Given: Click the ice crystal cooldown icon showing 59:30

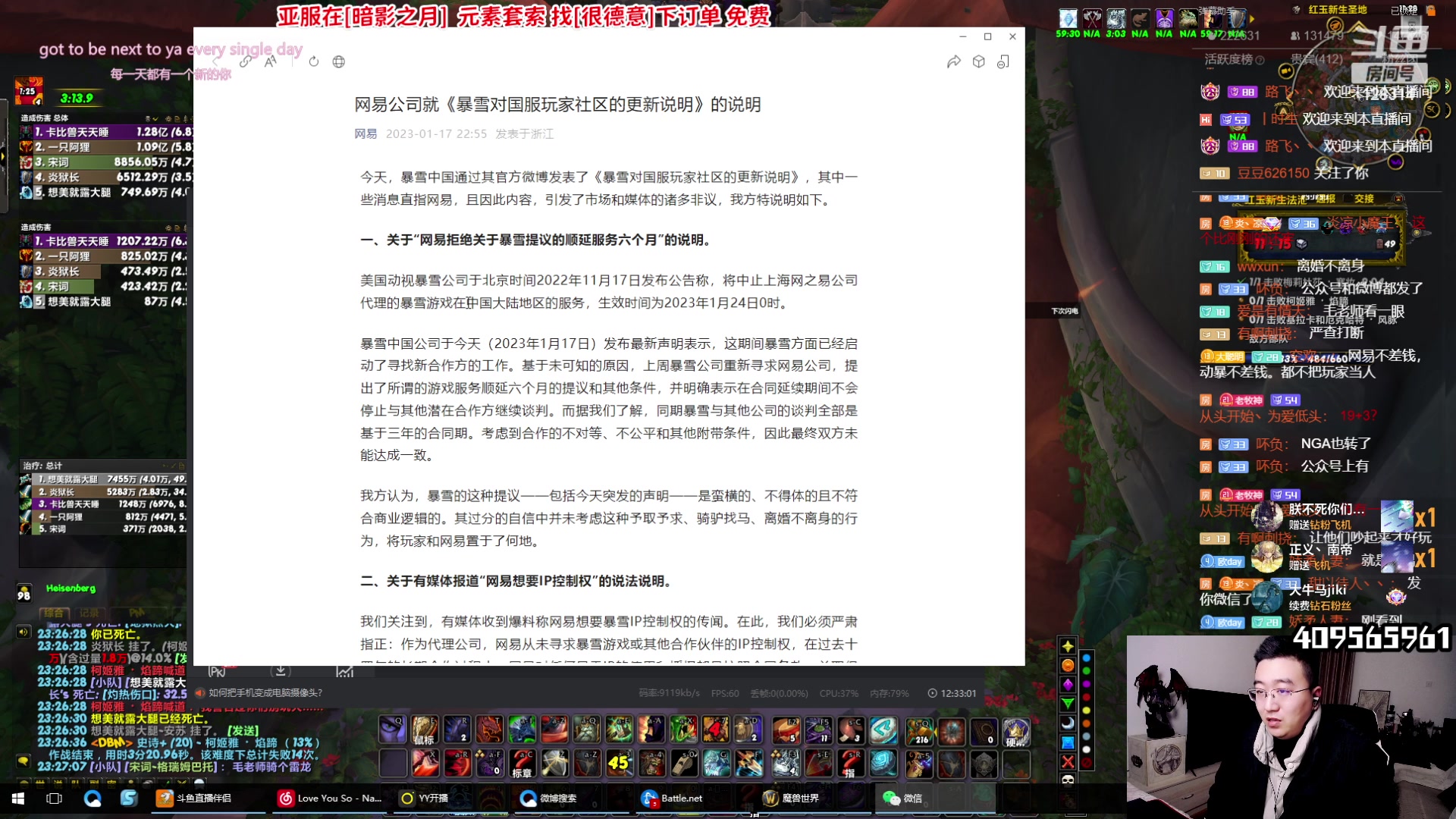Looking at the screenshot, I should [x=1068, y=18].
